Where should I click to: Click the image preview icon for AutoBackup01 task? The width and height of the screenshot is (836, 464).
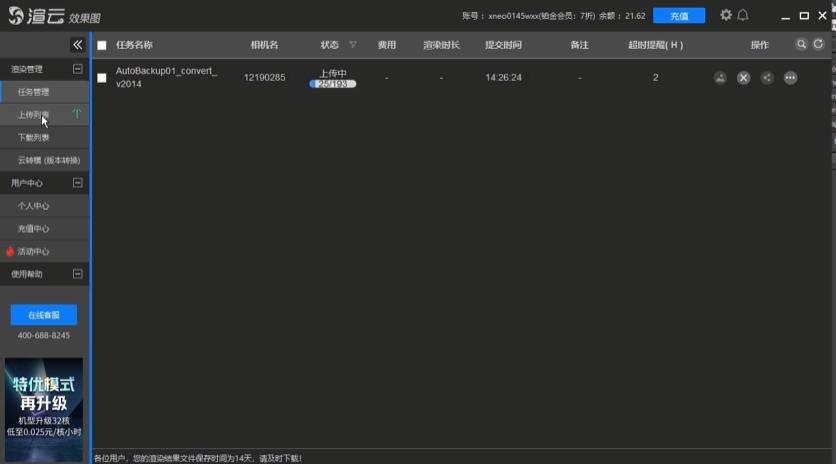[x=720, y=78]
